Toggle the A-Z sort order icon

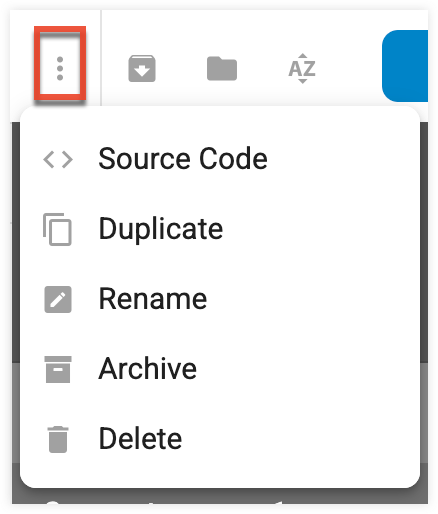pyautogui.click(x=302, y=69)
